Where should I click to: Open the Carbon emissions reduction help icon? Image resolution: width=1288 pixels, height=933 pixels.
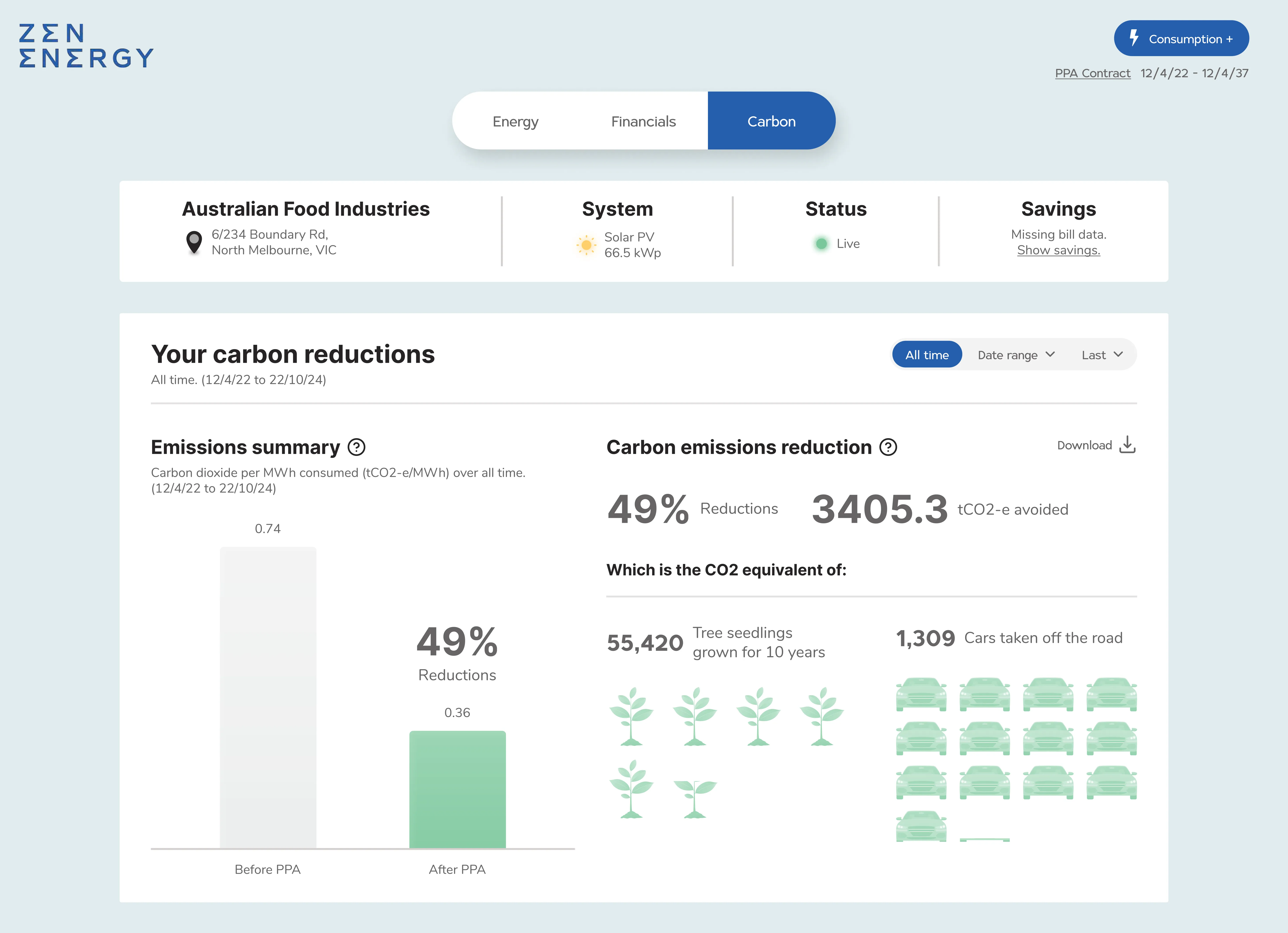point(888,448)
